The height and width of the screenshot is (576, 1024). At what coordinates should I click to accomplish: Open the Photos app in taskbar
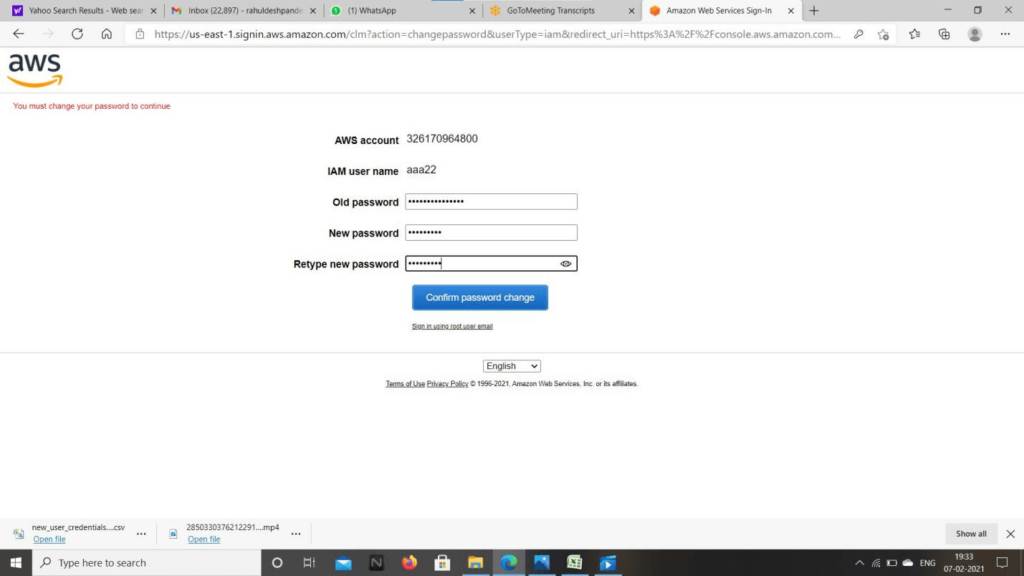(541, 562)
